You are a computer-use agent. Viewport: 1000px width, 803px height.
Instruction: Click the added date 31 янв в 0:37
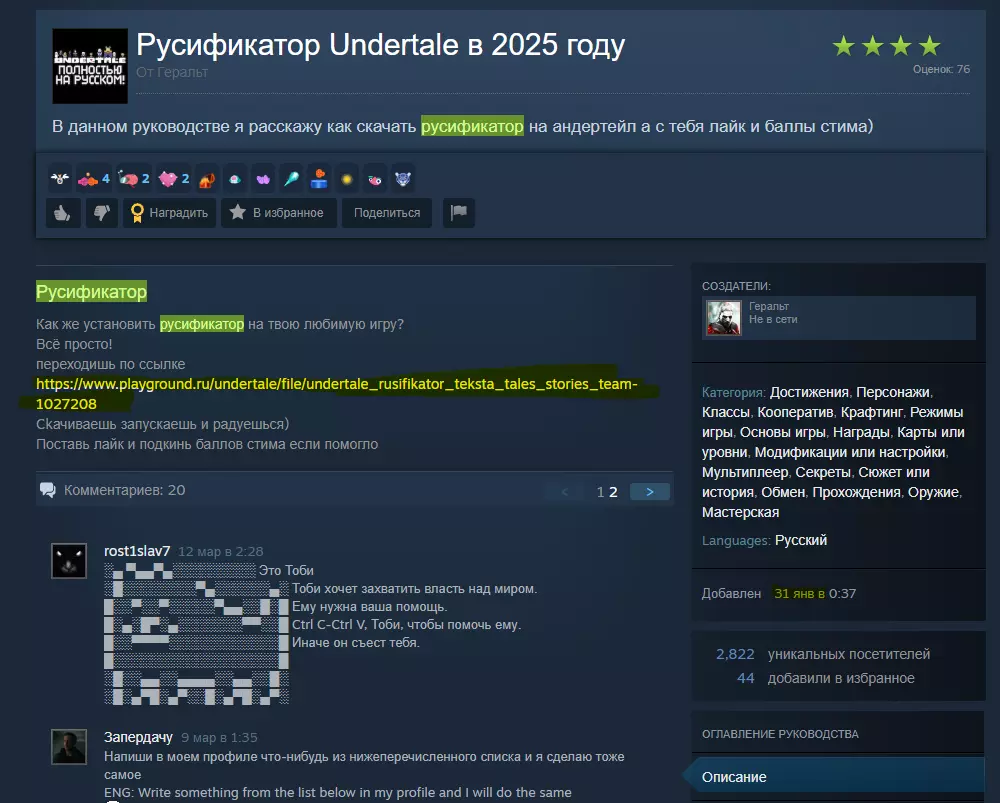pyautogui.click(x=814, y=593)
